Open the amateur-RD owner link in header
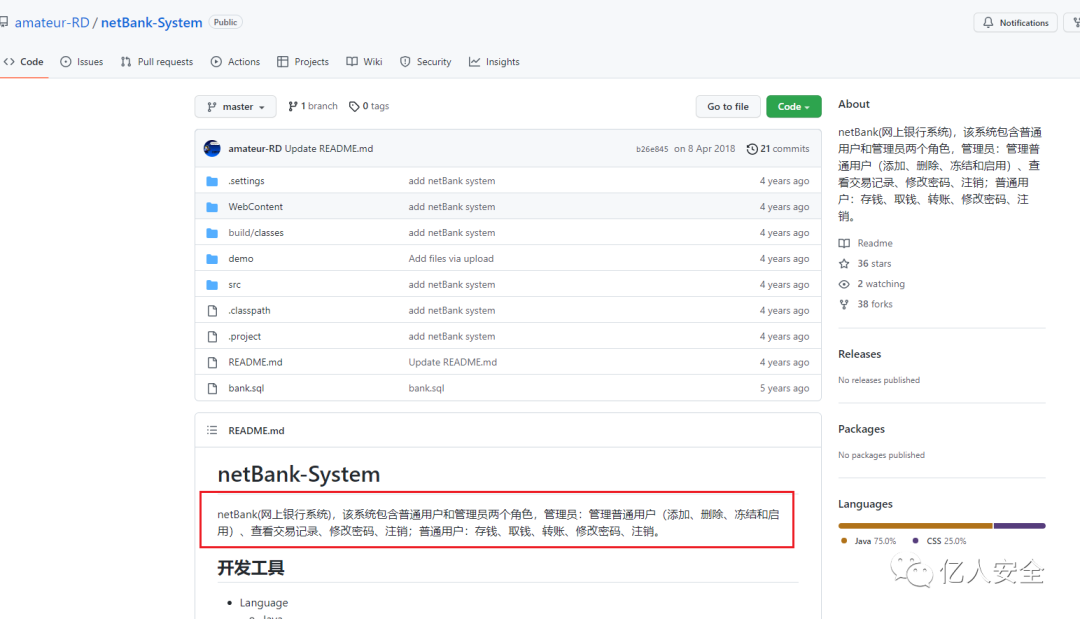 [x=52, y=23]
